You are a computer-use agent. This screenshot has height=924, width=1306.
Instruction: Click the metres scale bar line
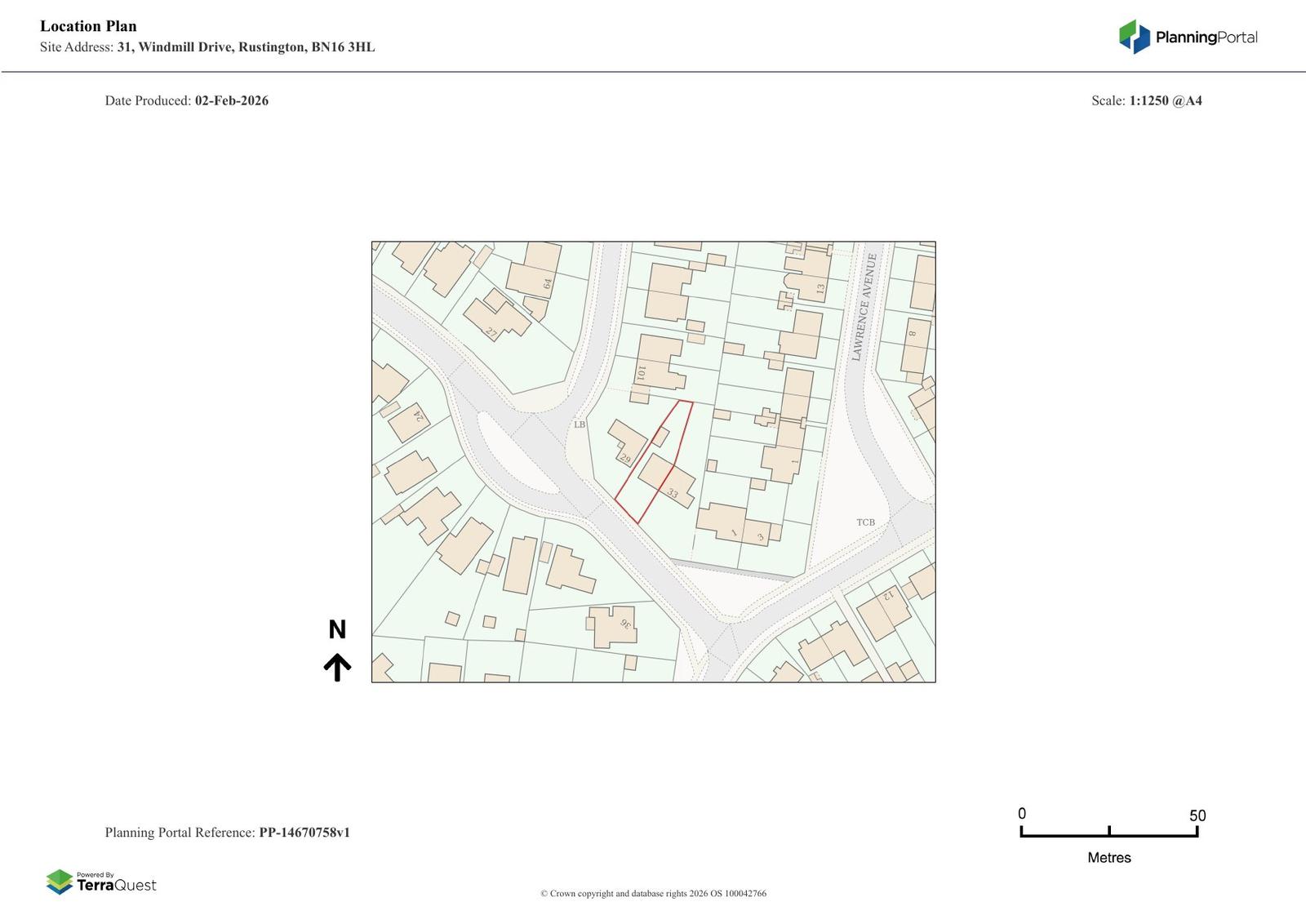[x=1108, y=834]
